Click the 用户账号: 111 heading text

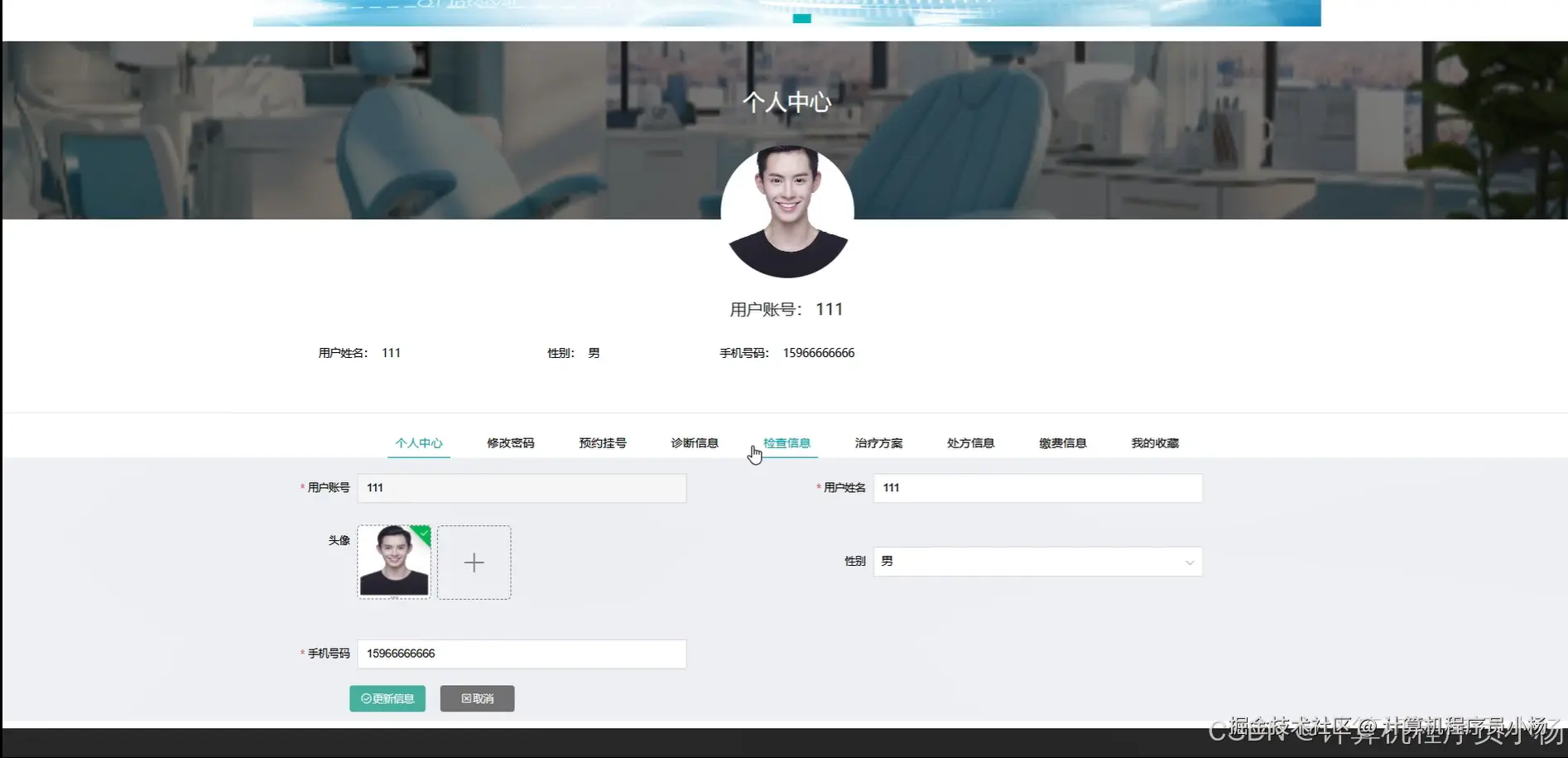point(786,309)
